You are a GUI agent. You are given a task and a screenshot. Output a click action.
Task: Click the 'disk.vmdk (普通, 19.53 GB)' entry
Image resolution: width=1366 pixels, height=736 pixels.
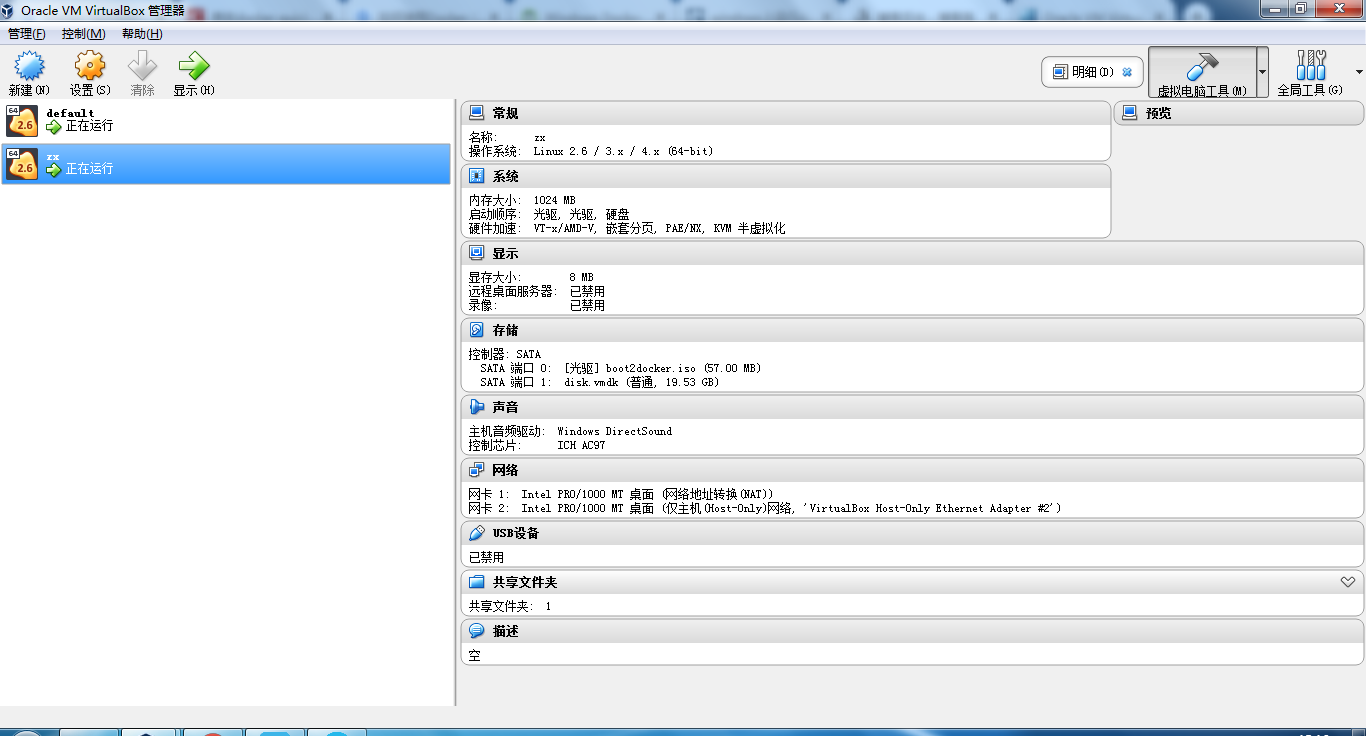642,382
